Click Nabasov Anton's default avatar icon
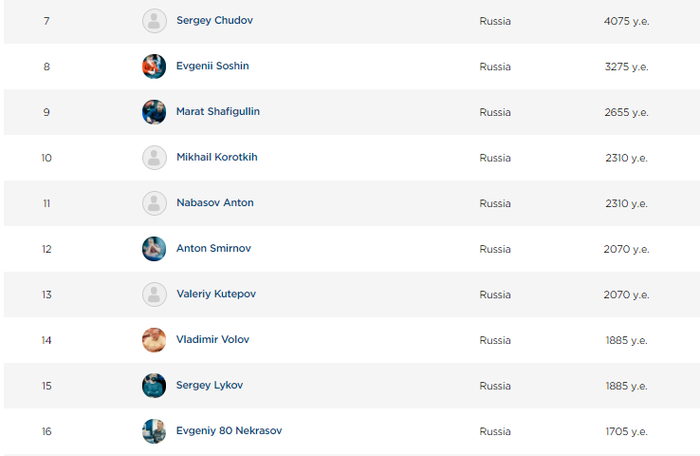This screenshot has height=456, width=700. pos(154,203)
